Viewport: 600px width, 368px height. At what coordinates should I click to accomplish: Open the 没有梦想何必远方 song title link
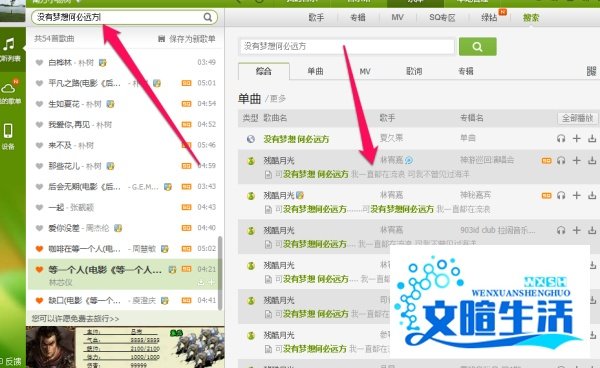tap(296, 139)
